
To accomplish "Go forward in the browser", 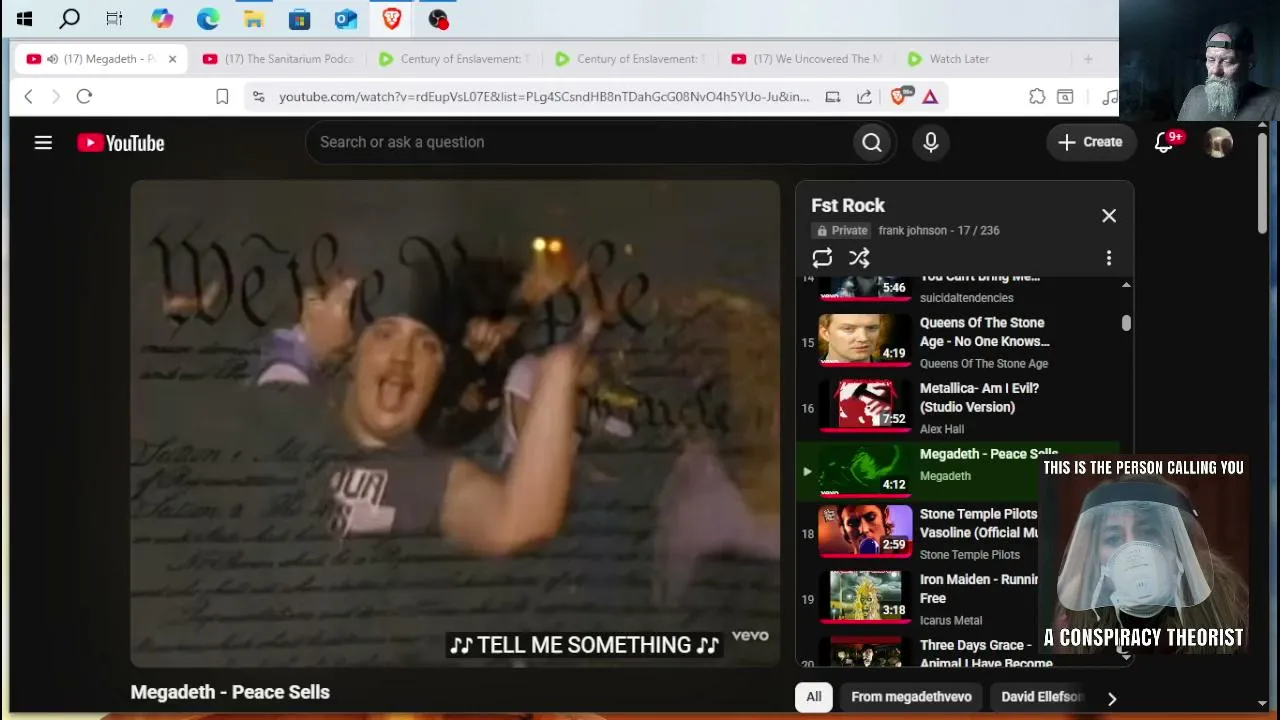I will (x=56, y=96).
